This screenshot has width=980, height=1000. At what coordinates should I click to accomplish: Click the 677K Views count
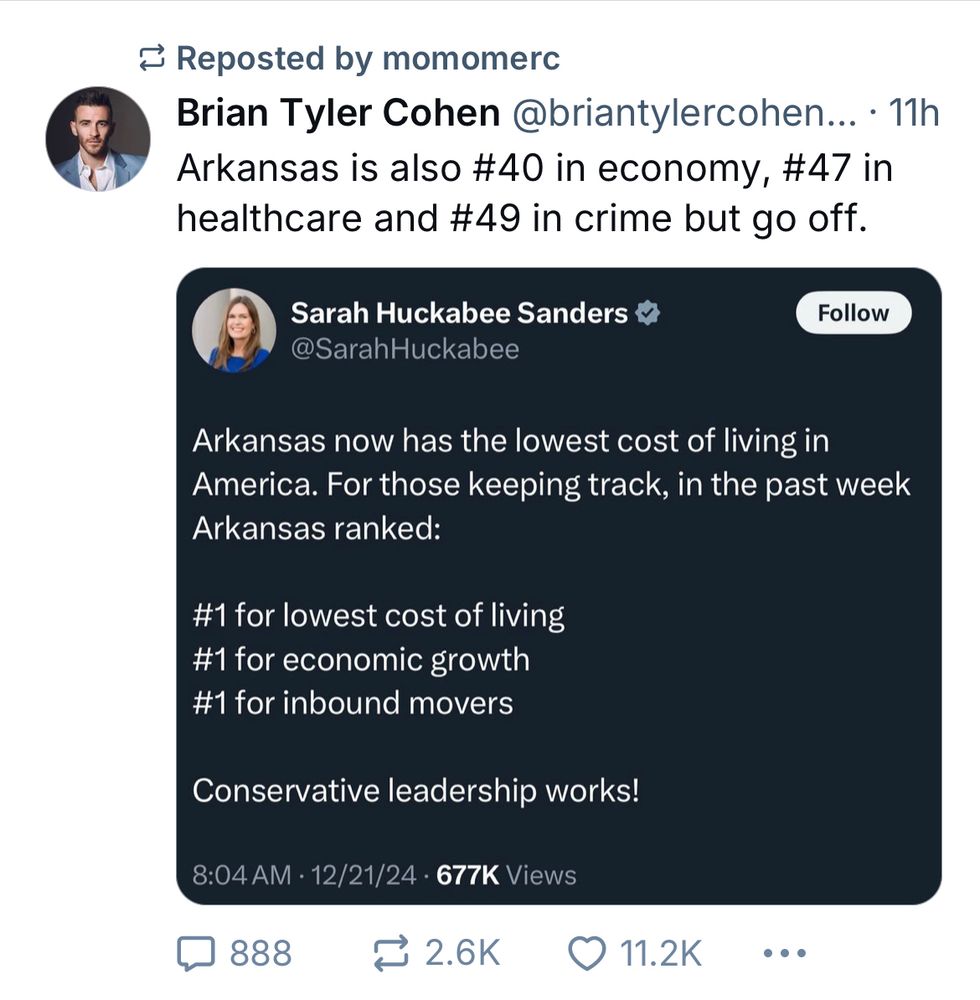[506, 875]
